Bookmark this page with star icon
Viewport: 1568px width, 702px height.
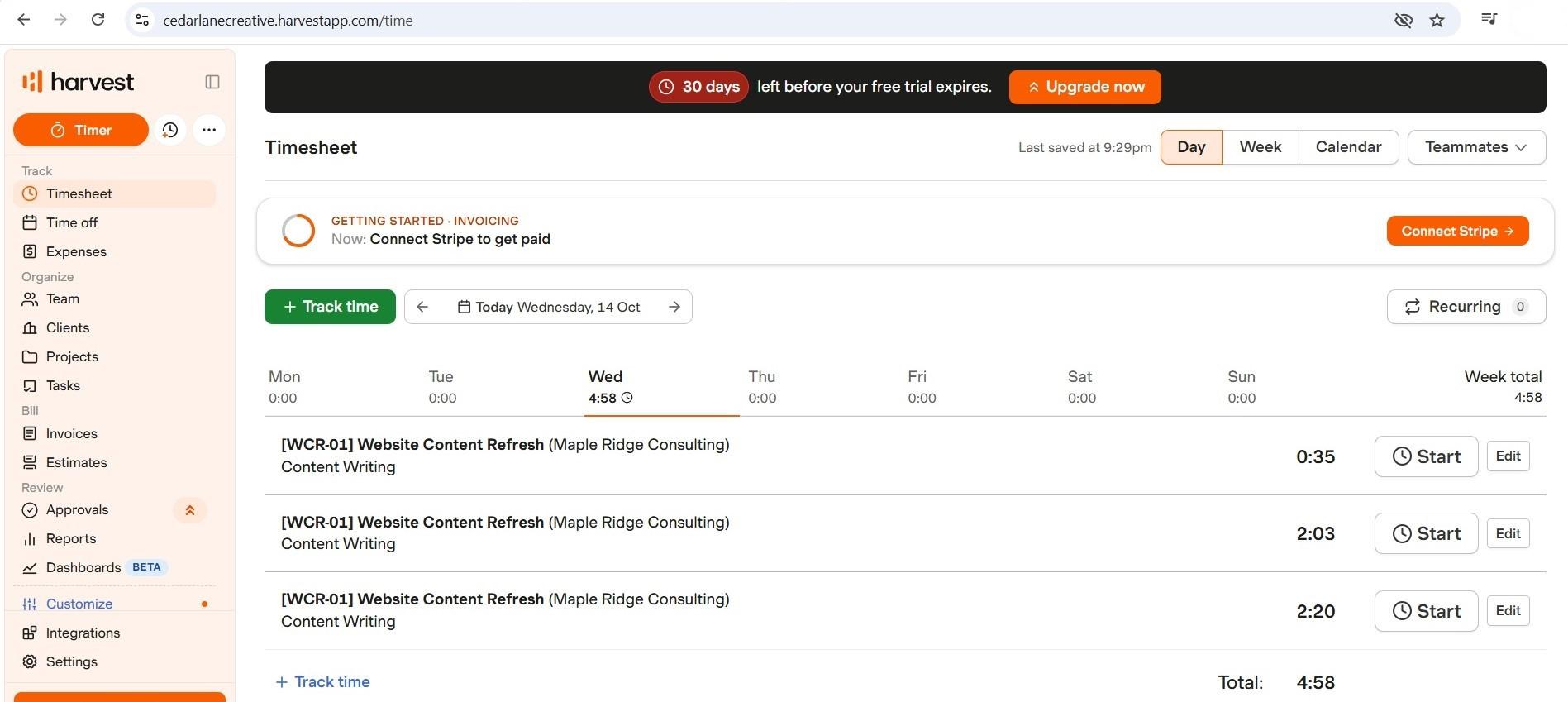click(1437, 21)
